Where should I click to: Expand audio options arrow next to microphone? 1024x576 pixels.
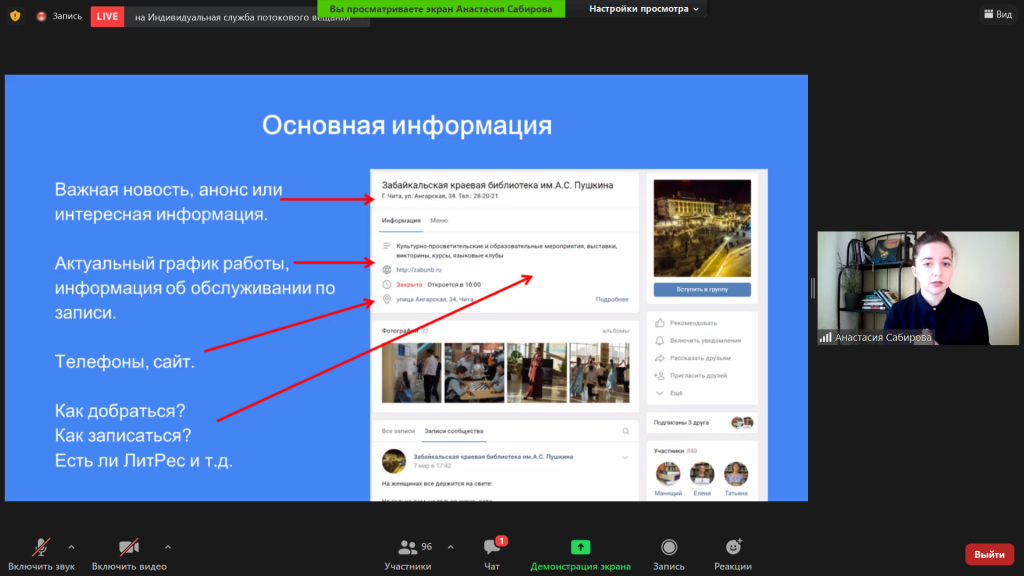[71, 547]
